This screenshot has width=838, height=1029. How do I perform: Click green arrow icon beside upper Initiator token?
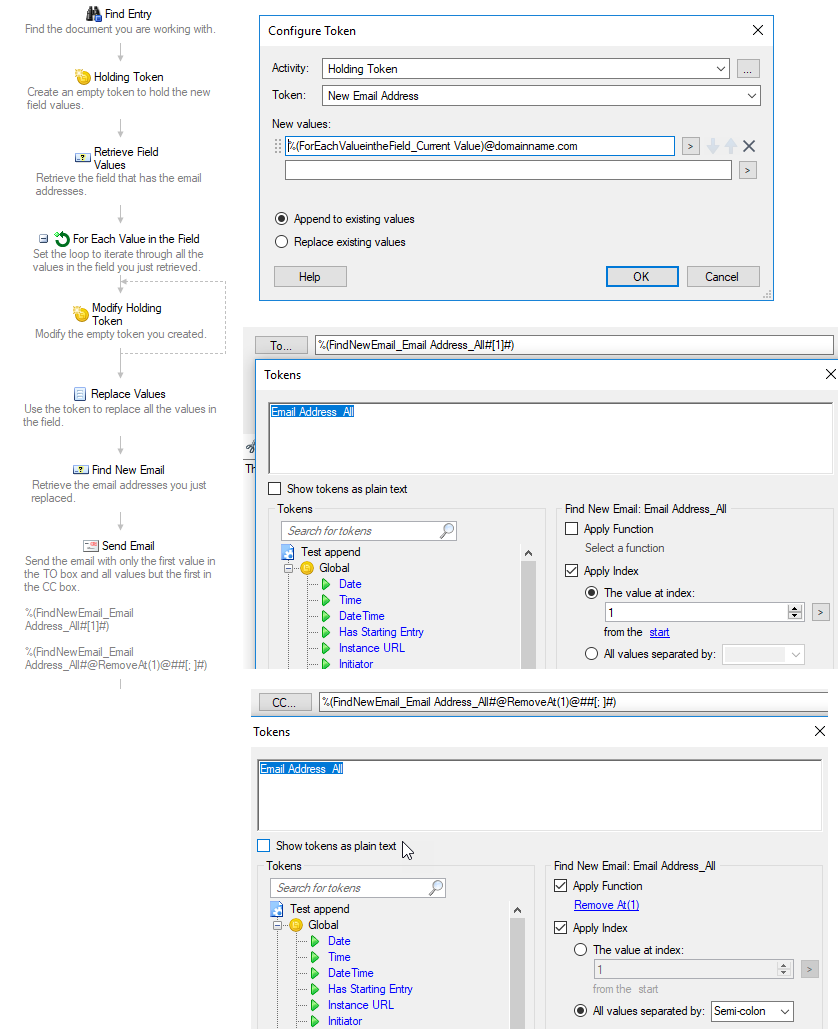click(x=326, y=664)
